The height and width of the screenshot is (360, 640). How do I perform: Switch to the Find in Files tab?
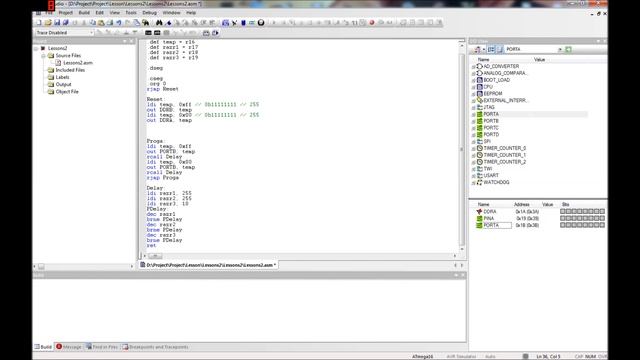[x=102, y=347]
